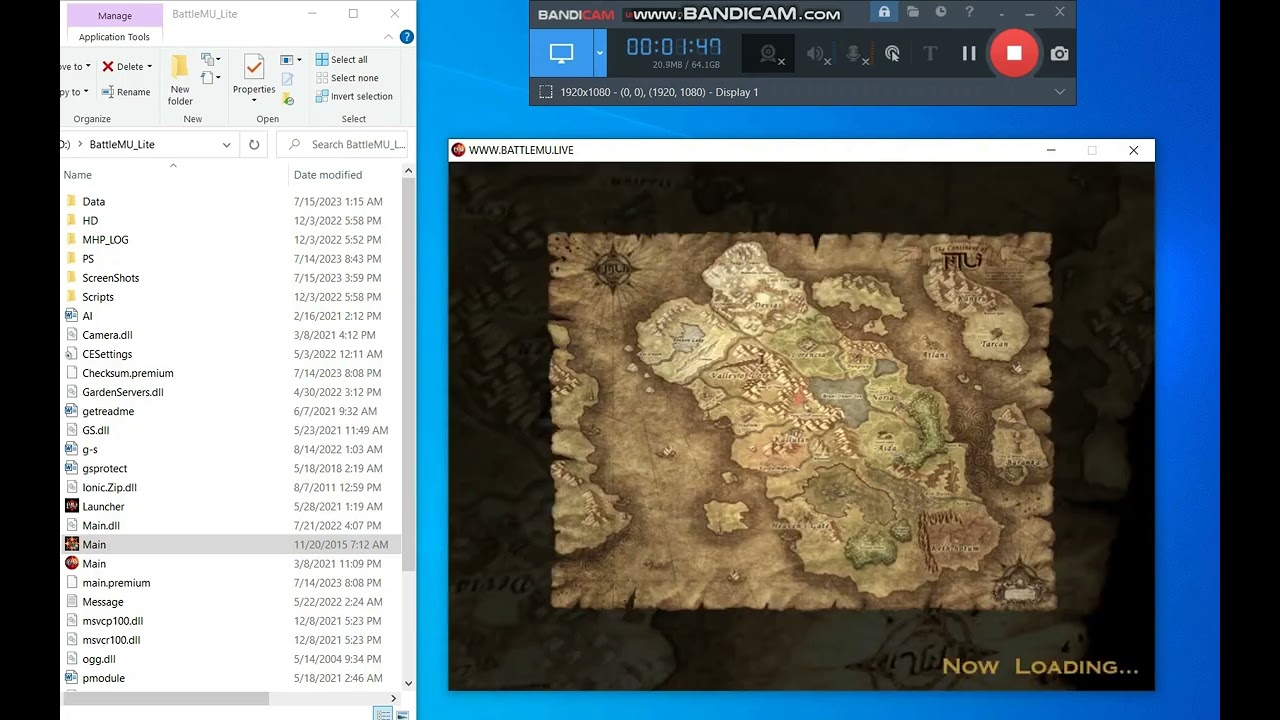
Task: Sort files by Date modified header
Action: pos(327,175)
